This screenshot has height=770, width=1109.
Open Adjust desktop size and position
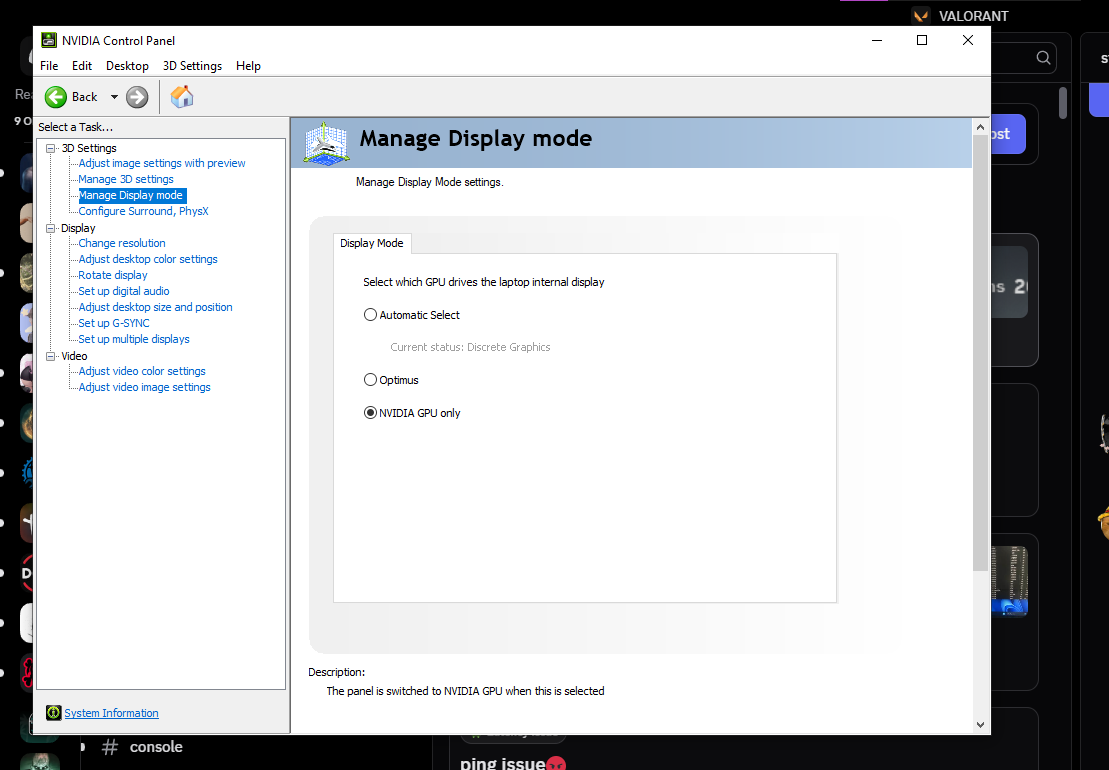pos(156,307)
